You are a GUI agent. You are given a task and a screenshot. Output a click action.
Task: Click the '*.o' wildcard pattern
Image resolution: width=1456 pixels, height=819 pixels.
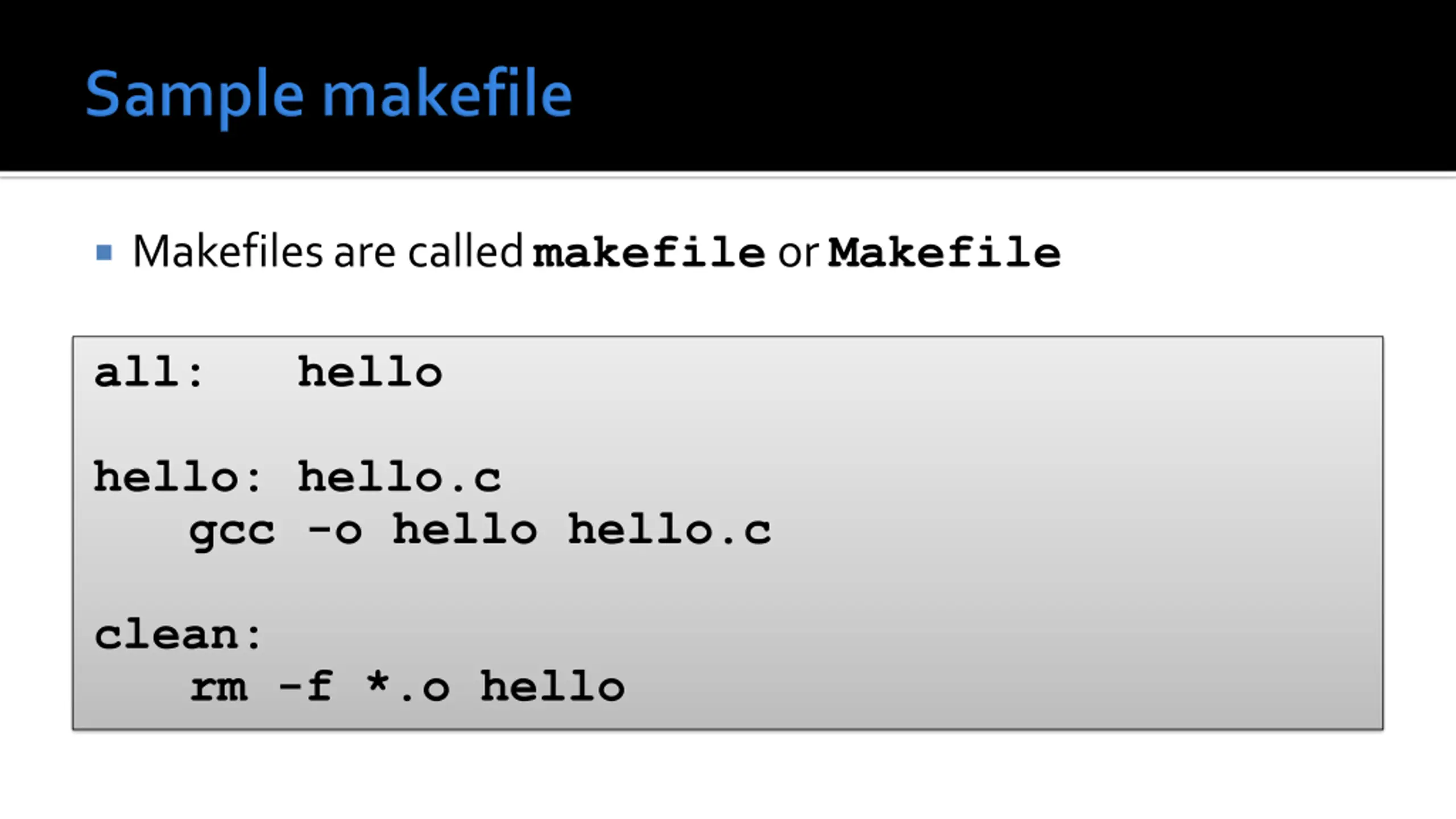tap(407, 686)
